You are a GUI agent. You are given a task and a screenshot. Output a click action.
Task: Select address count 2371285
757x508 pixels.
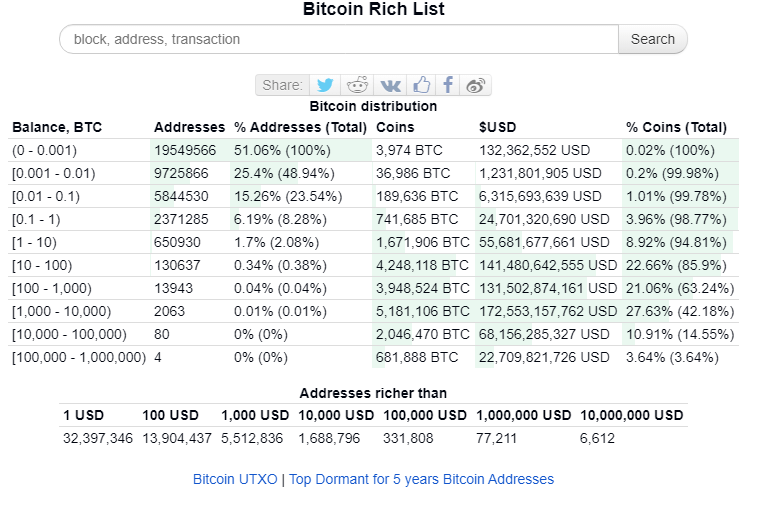(181, 219)
